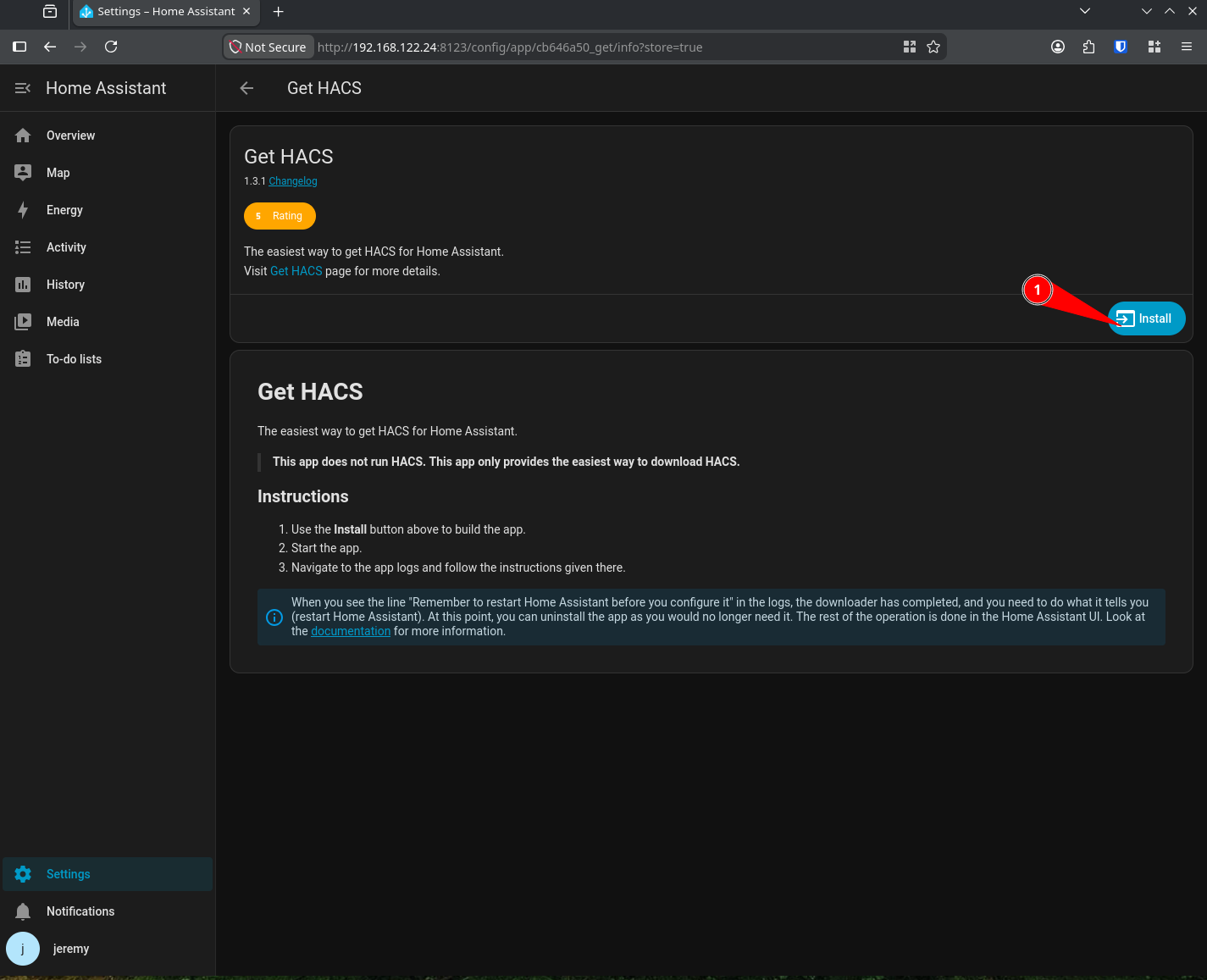Open the Bitwarden shield extension icon

1121,47
